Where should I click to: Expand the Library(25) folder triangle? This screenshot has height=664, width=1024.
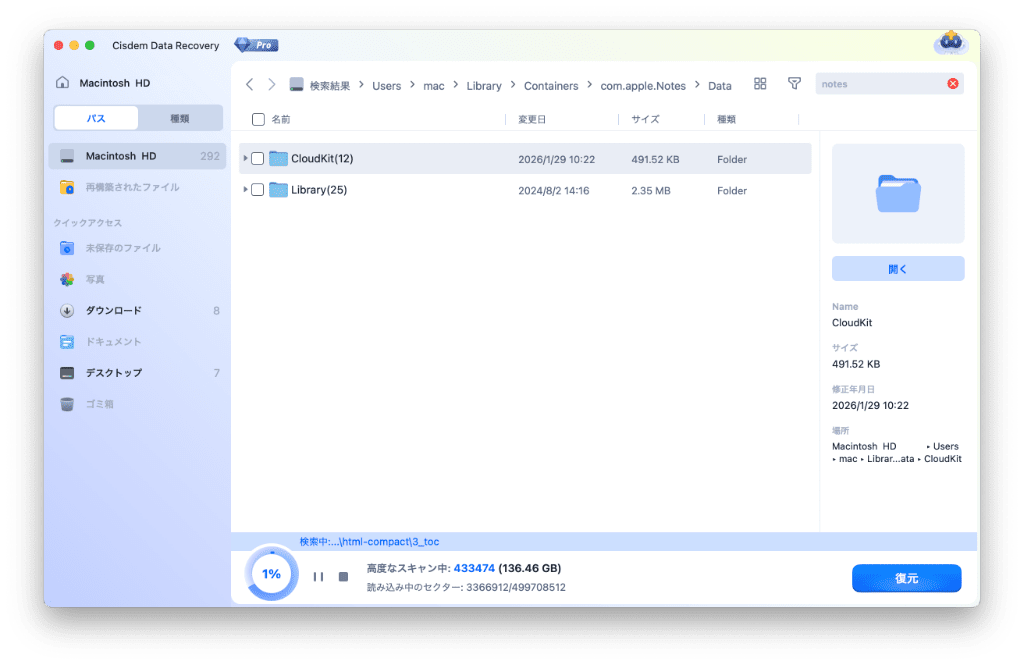coord(245,190)
